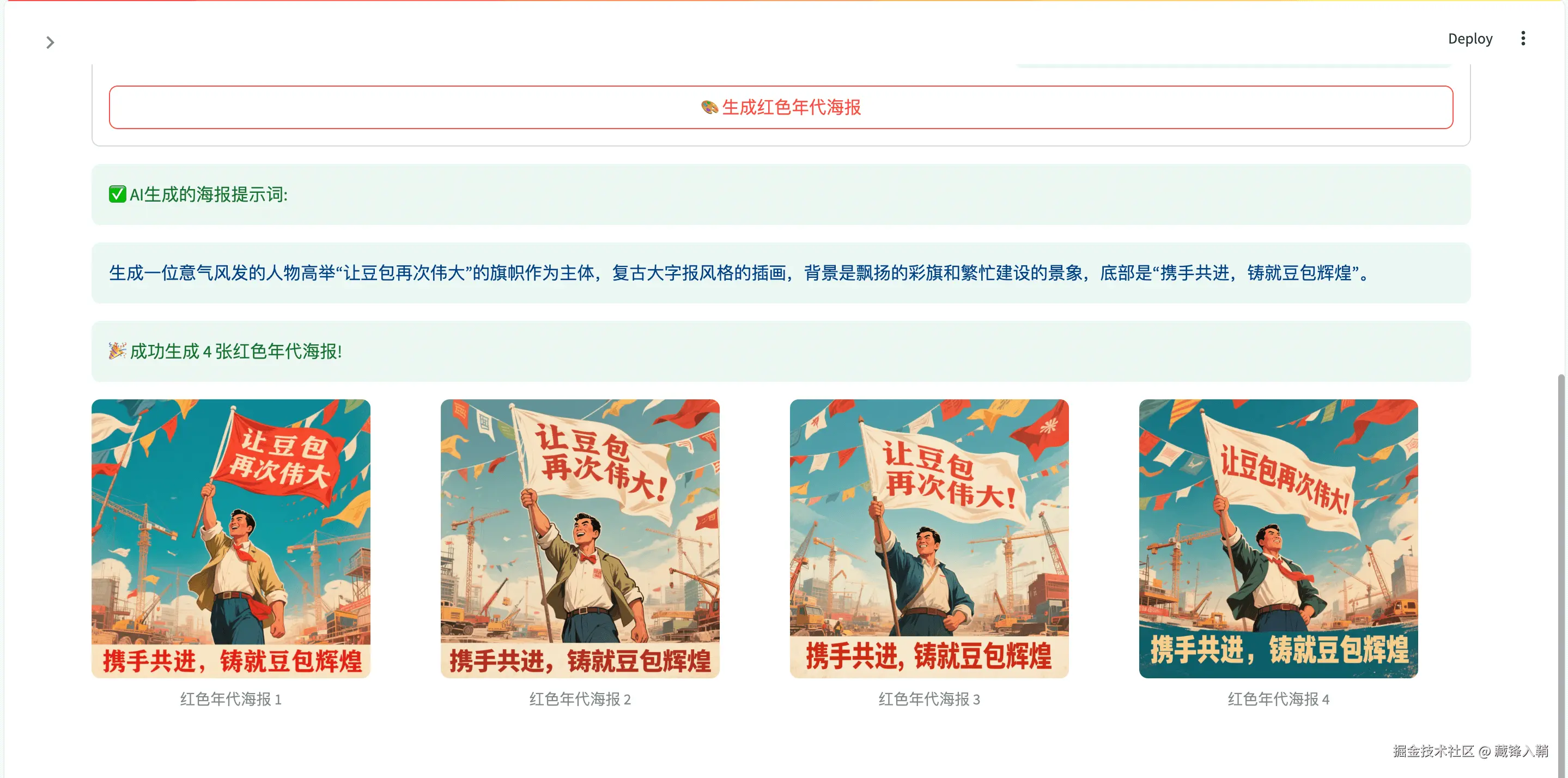Click the palette icon on generate button
1568x778 pixels.
pyautogui.click(x=709, y=108)
